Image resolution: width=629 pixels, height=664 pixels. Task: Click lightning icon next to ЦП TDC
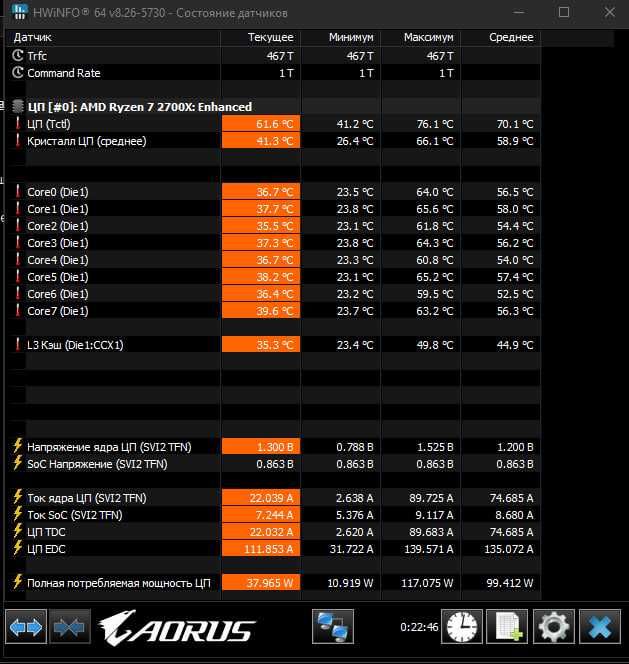coord(17,531)
